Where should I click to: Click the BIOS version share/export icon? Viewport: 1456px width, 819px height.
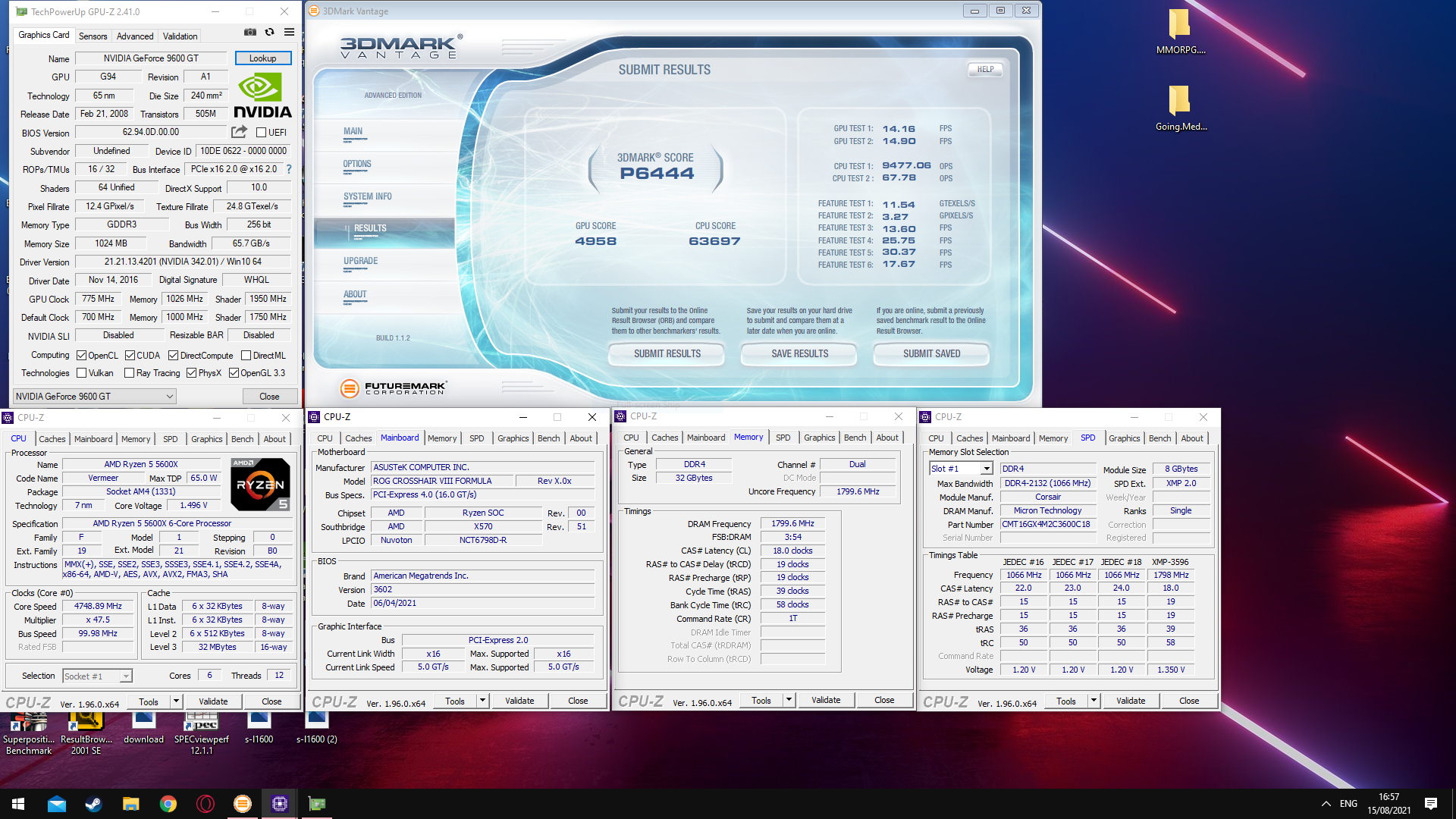click(x=240, y=132)
